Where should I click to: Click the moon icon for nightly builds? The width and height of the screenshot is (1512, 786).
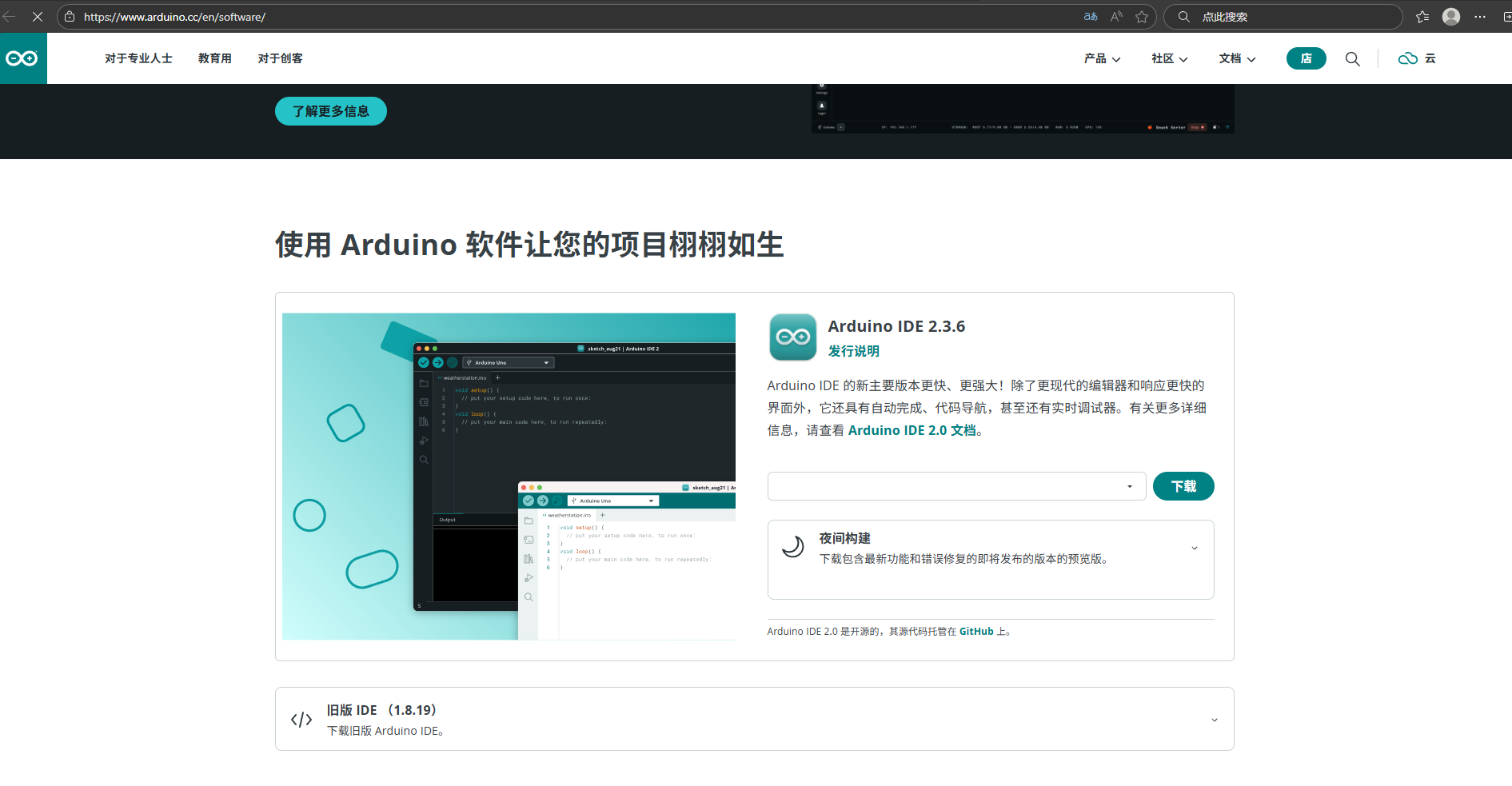coord(792,546)
